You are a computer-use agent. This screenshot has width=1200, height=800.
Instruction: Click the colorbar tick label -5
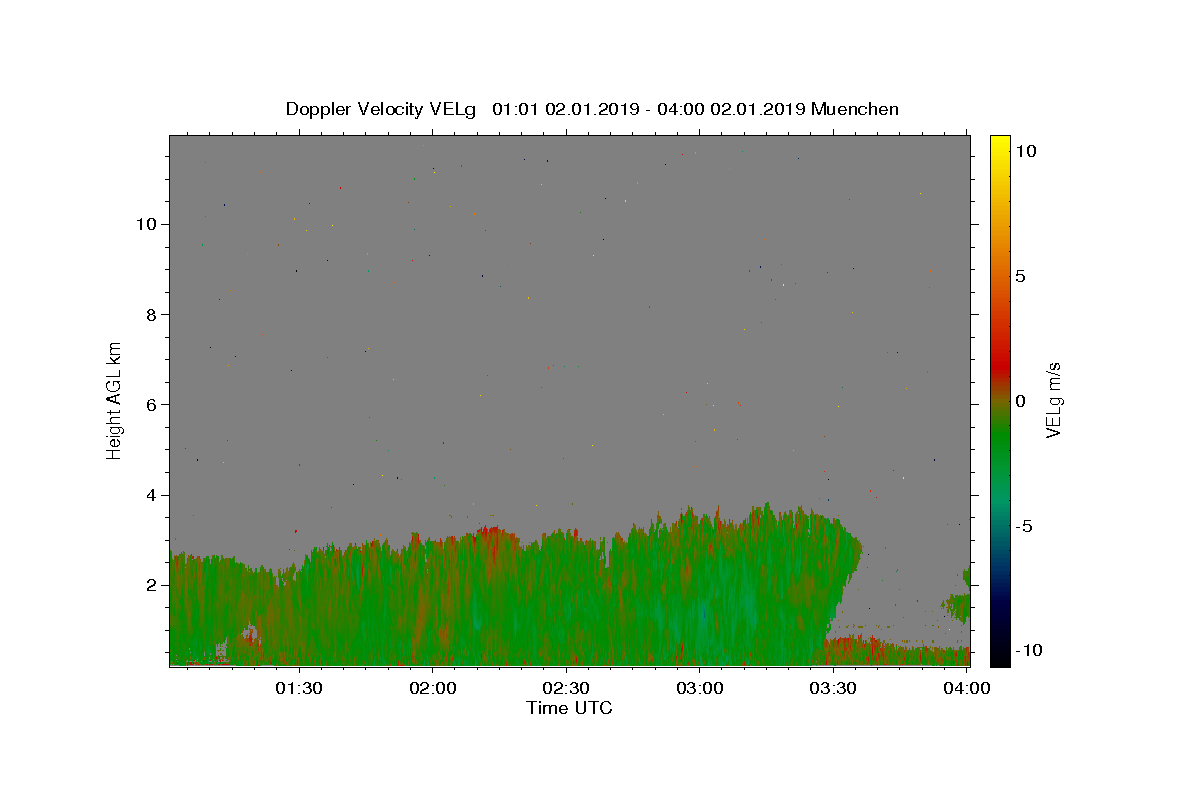(x=1023, y=526)
